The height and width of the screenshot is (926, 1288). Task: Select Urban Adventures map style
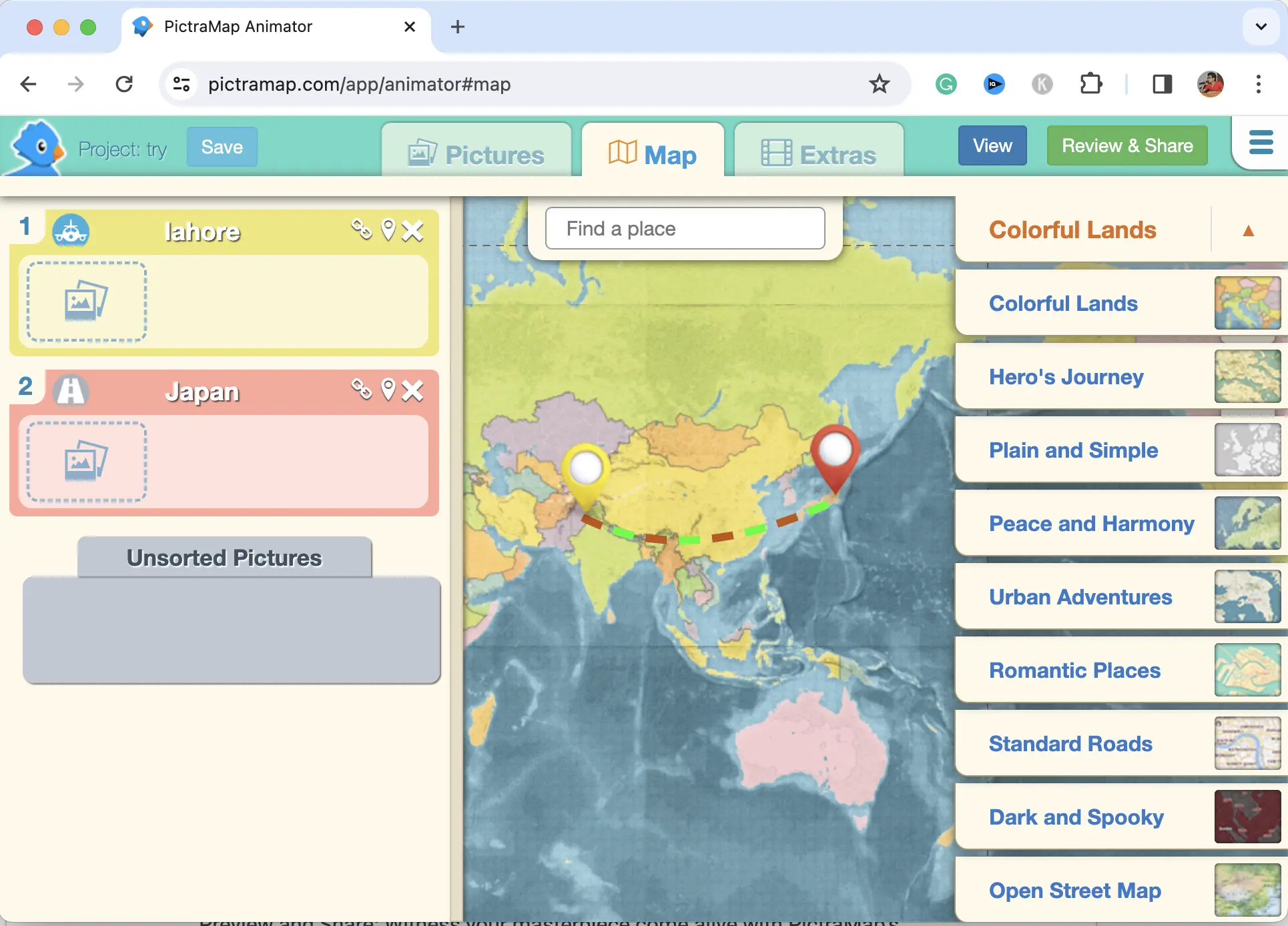(1121, 596)
